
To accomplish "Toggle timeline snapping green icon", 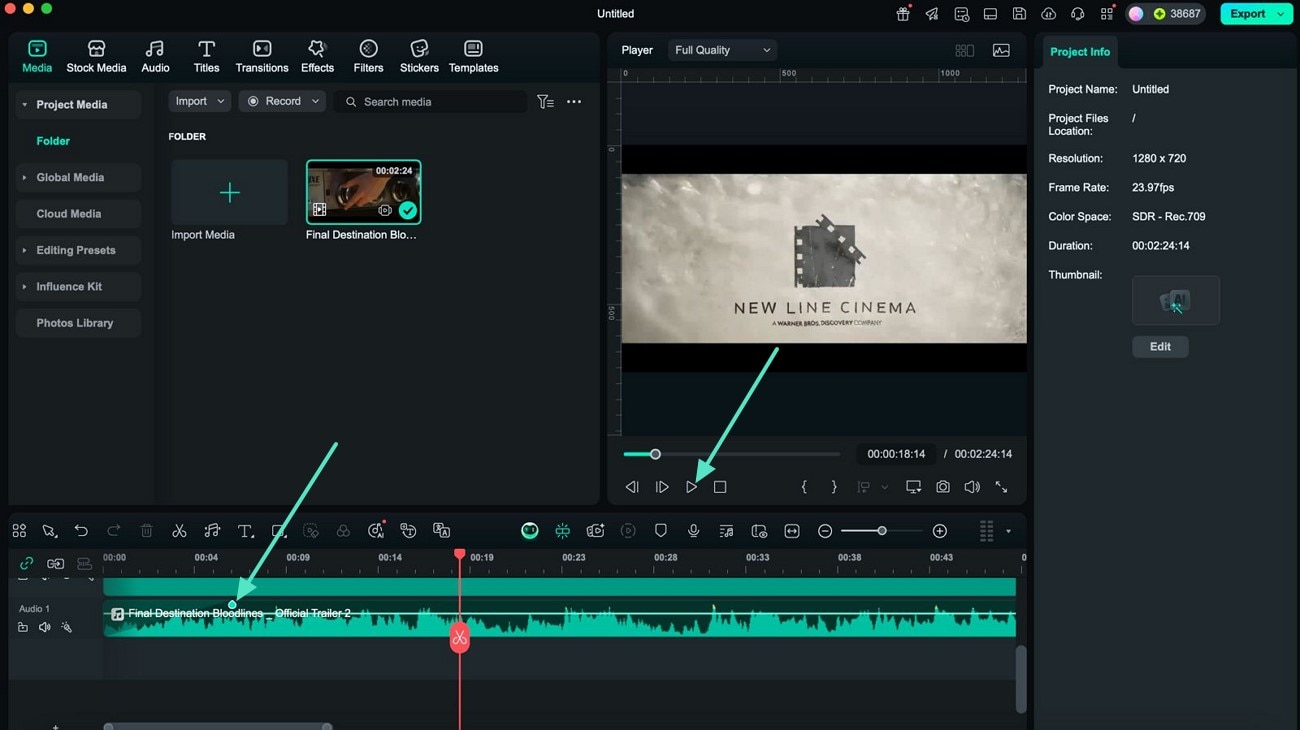I will tap(563, 531).
